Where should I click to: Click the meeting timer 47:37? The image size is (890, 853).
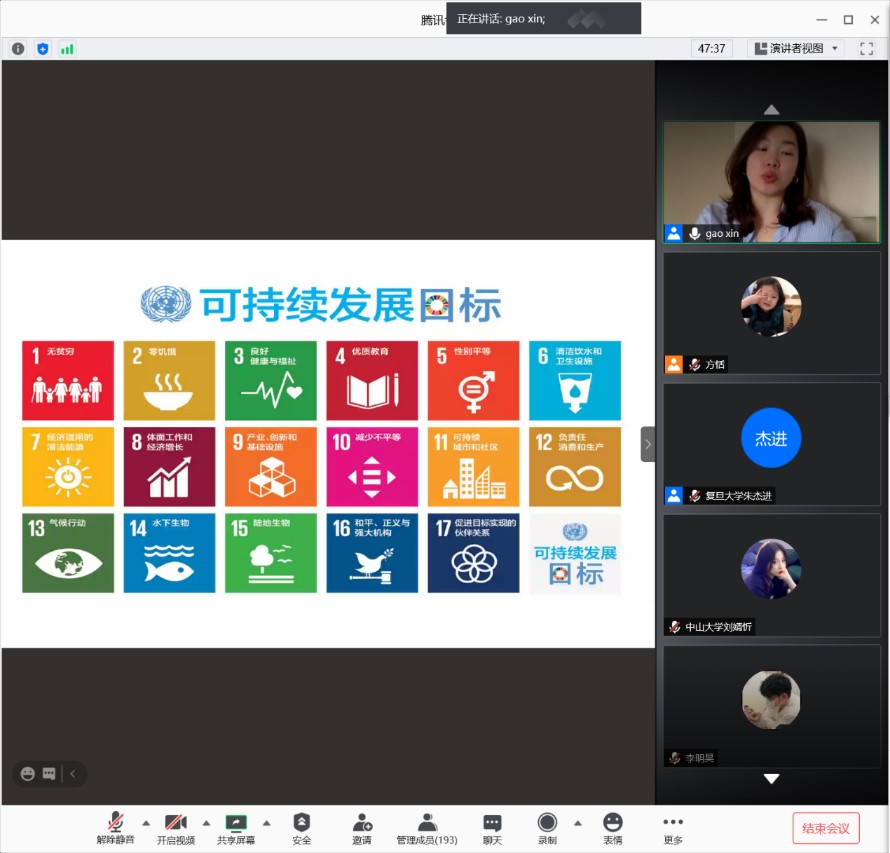coord(711,49)
